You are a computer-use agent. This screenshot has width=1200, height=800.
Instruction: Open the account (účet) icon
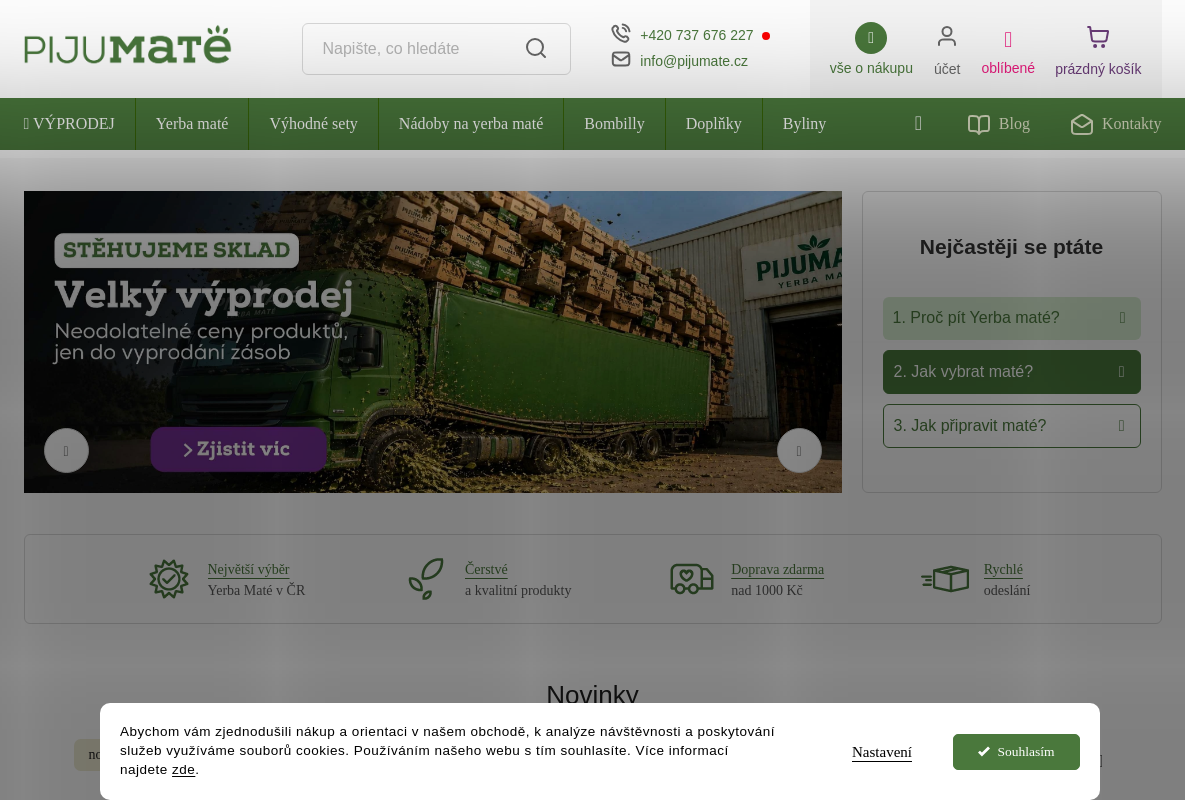[x=947, y=37]
